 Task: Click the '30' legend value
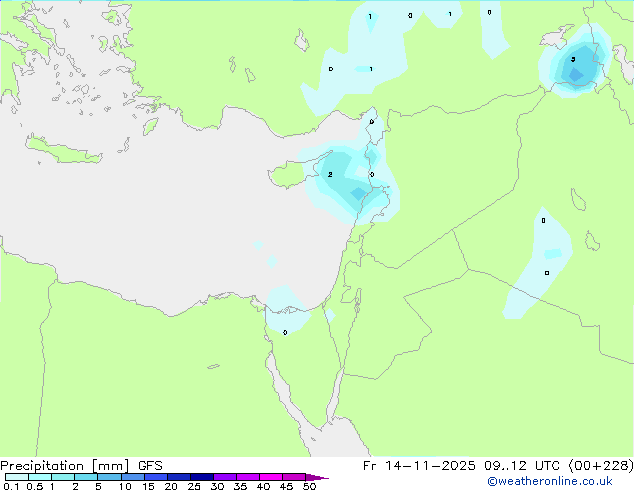point(217,486)
